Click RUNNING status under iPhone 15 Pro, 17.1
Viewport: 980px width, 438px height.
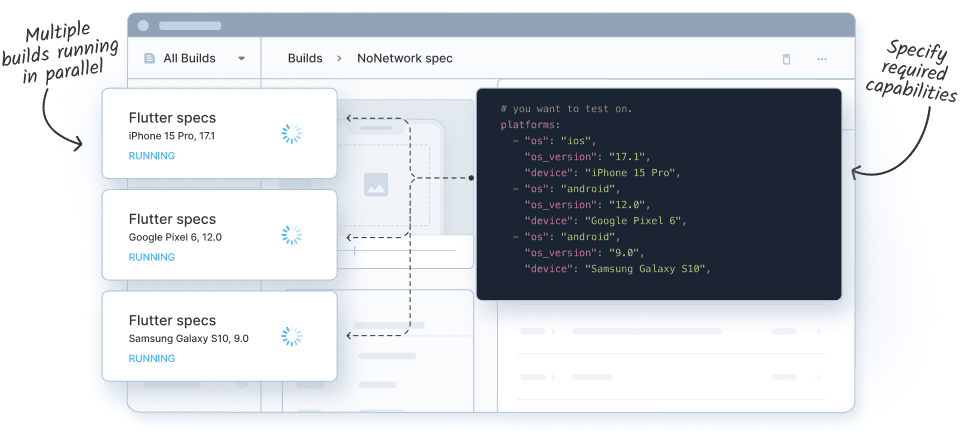click(152, 156)
